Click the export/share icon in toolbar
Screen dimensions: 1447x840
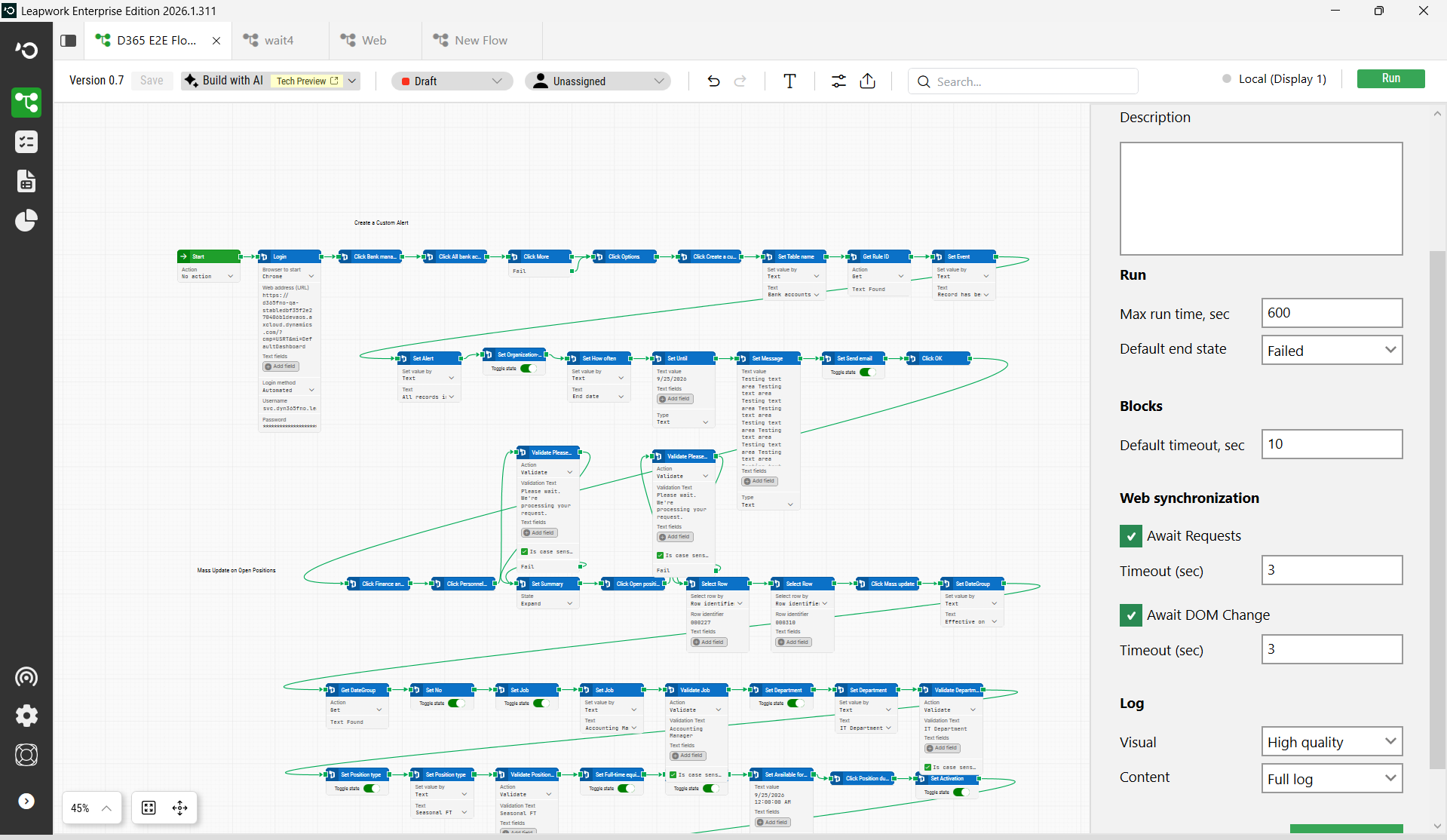[868, 81]
